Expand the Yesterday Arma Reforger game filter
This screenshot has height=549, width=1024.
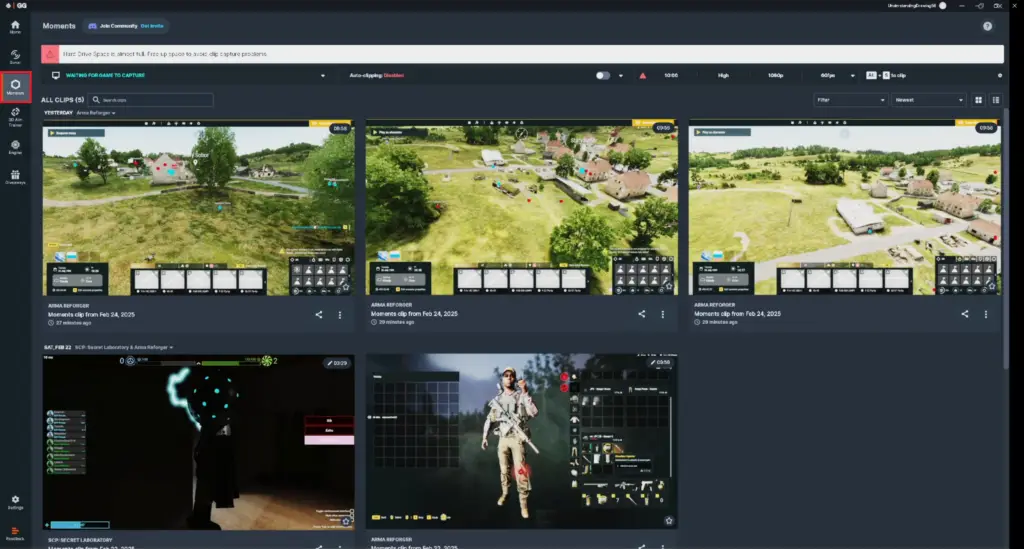point(96,113)
